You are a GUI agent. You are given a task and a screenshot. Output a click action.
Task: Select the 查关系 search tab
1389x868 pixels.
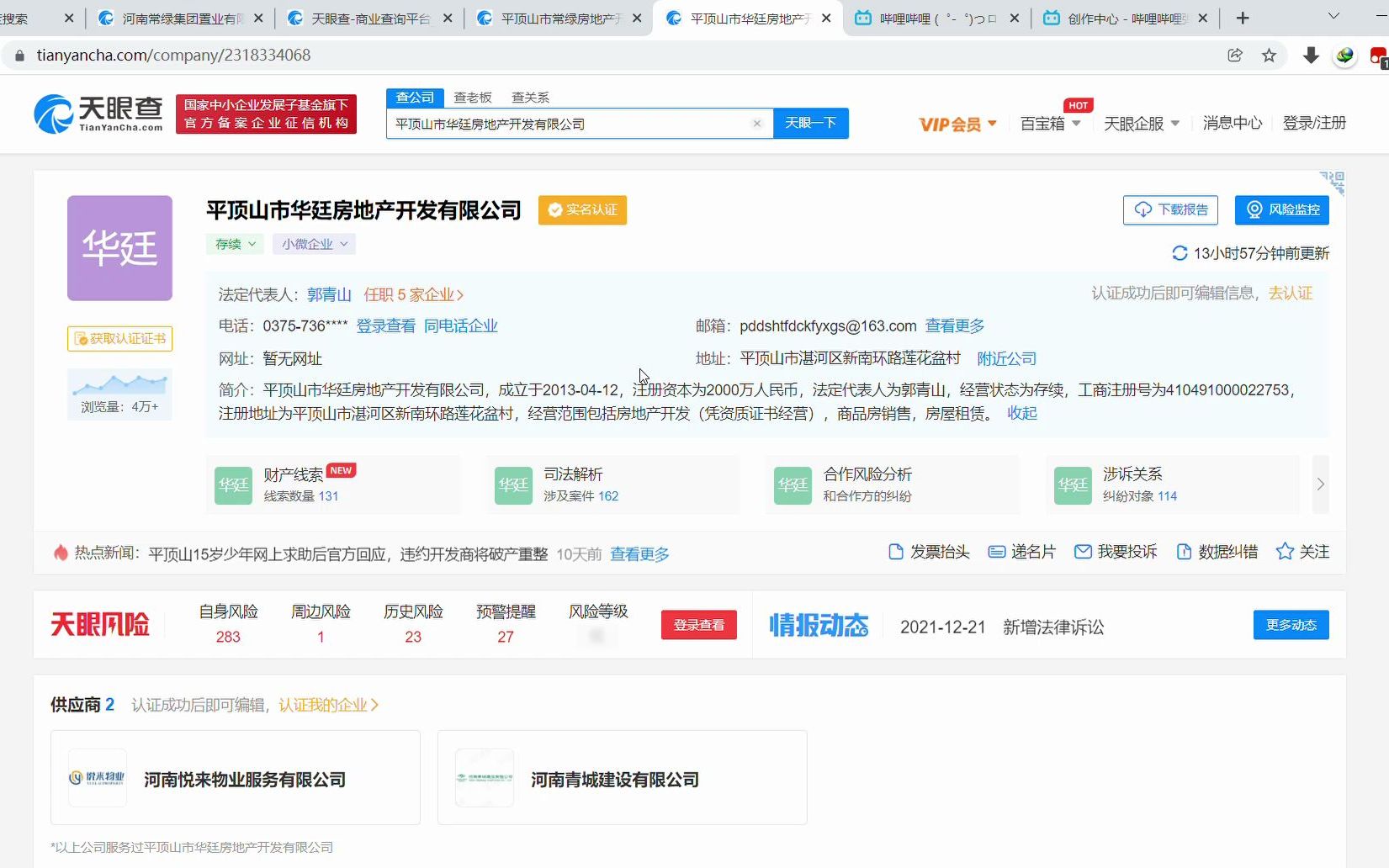(530, 98)
